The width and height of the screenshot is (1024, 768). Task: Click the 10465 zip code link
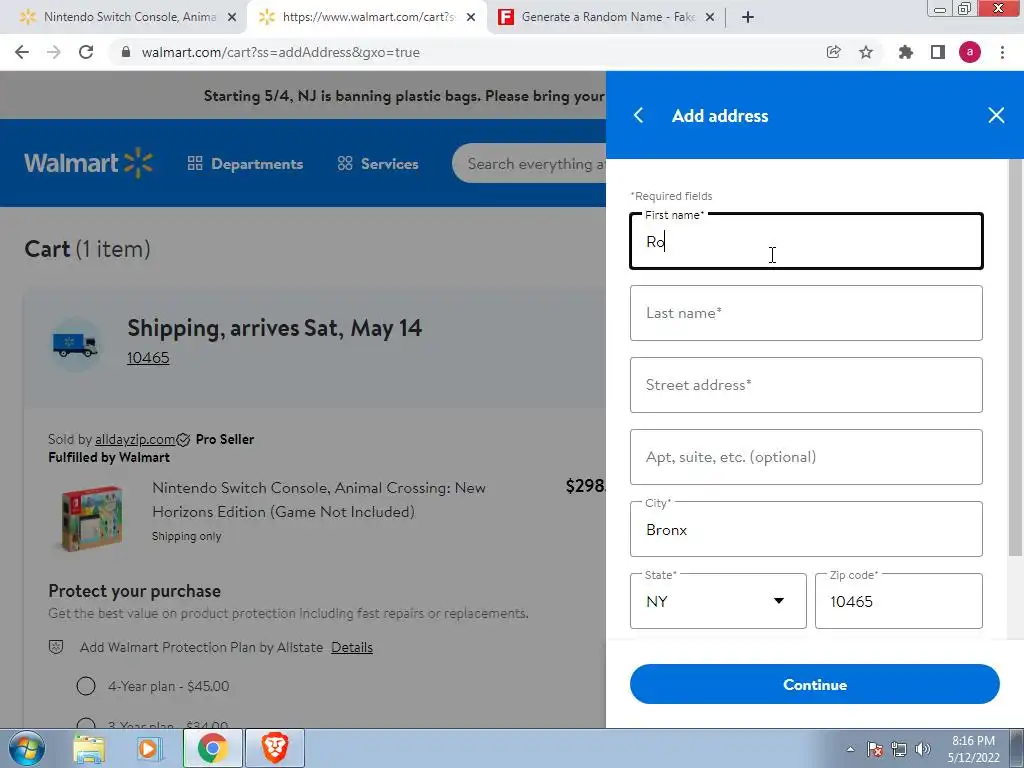[148, 358]
